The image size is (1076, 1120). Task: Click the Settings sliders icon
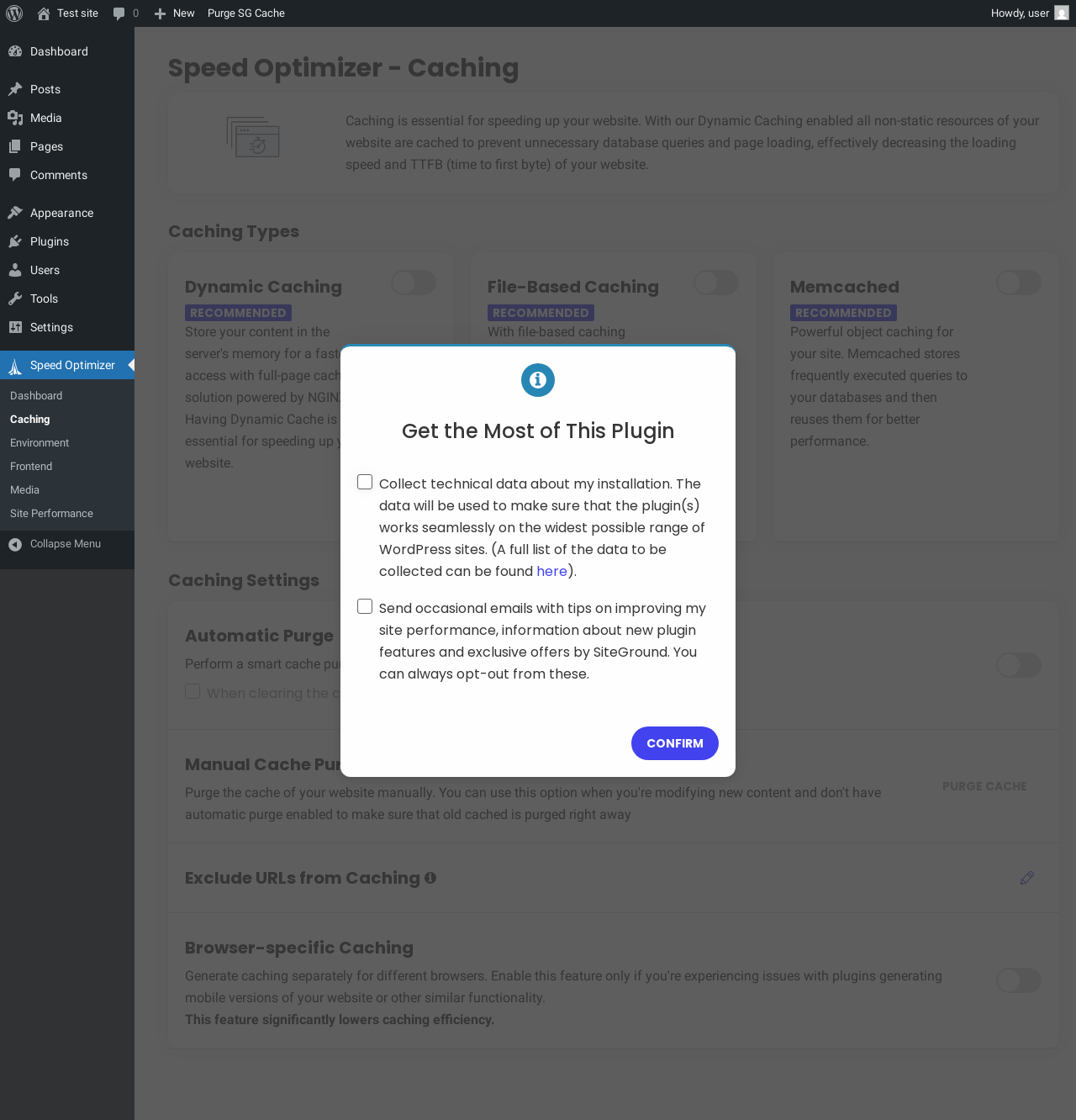(x=15, y=327)
